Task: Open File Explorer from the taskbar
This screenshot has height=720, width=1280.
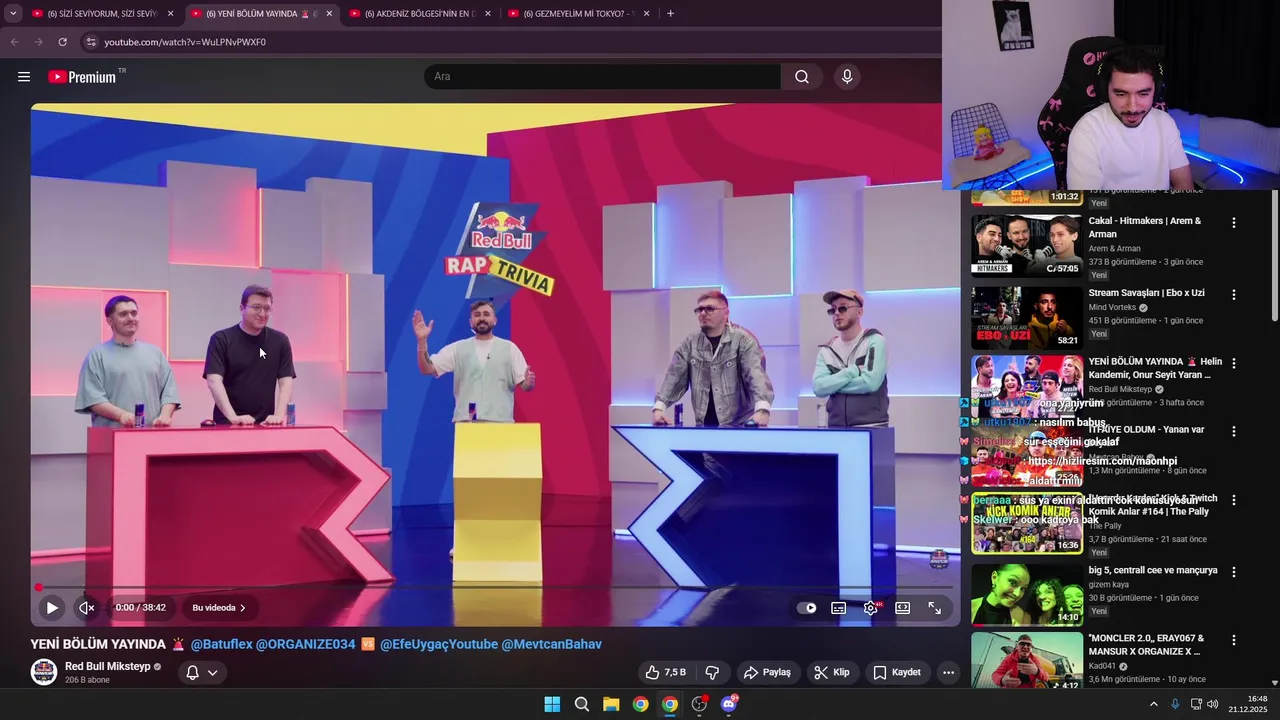Action: pyautogui.click(x=611, y=704)
